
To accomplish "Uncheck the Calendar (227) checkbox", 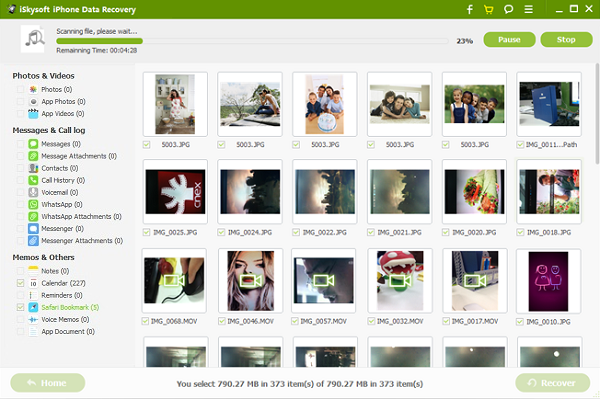I will pos(20,283).
